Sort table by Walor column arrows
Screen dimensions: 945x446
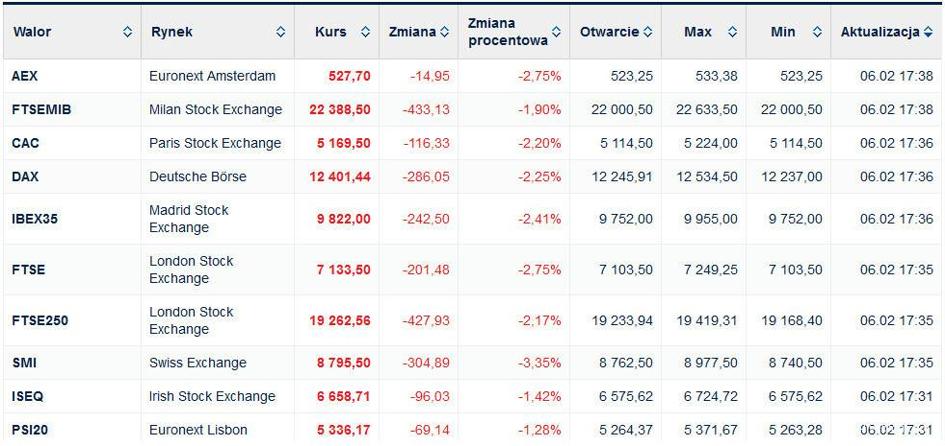(127, 33)
